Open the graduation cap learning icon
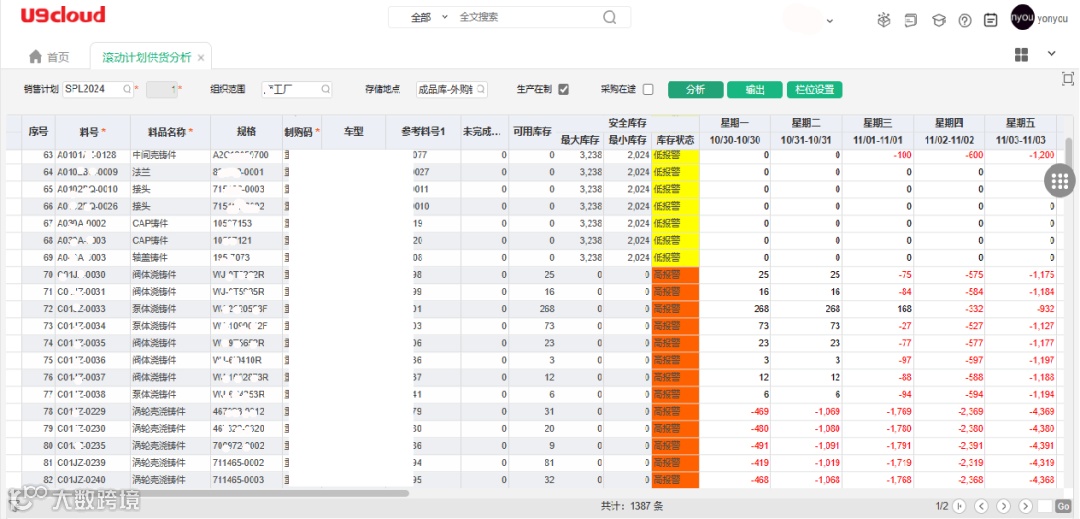This screenshot has width=1080, height=519. (x=938, y=21)
